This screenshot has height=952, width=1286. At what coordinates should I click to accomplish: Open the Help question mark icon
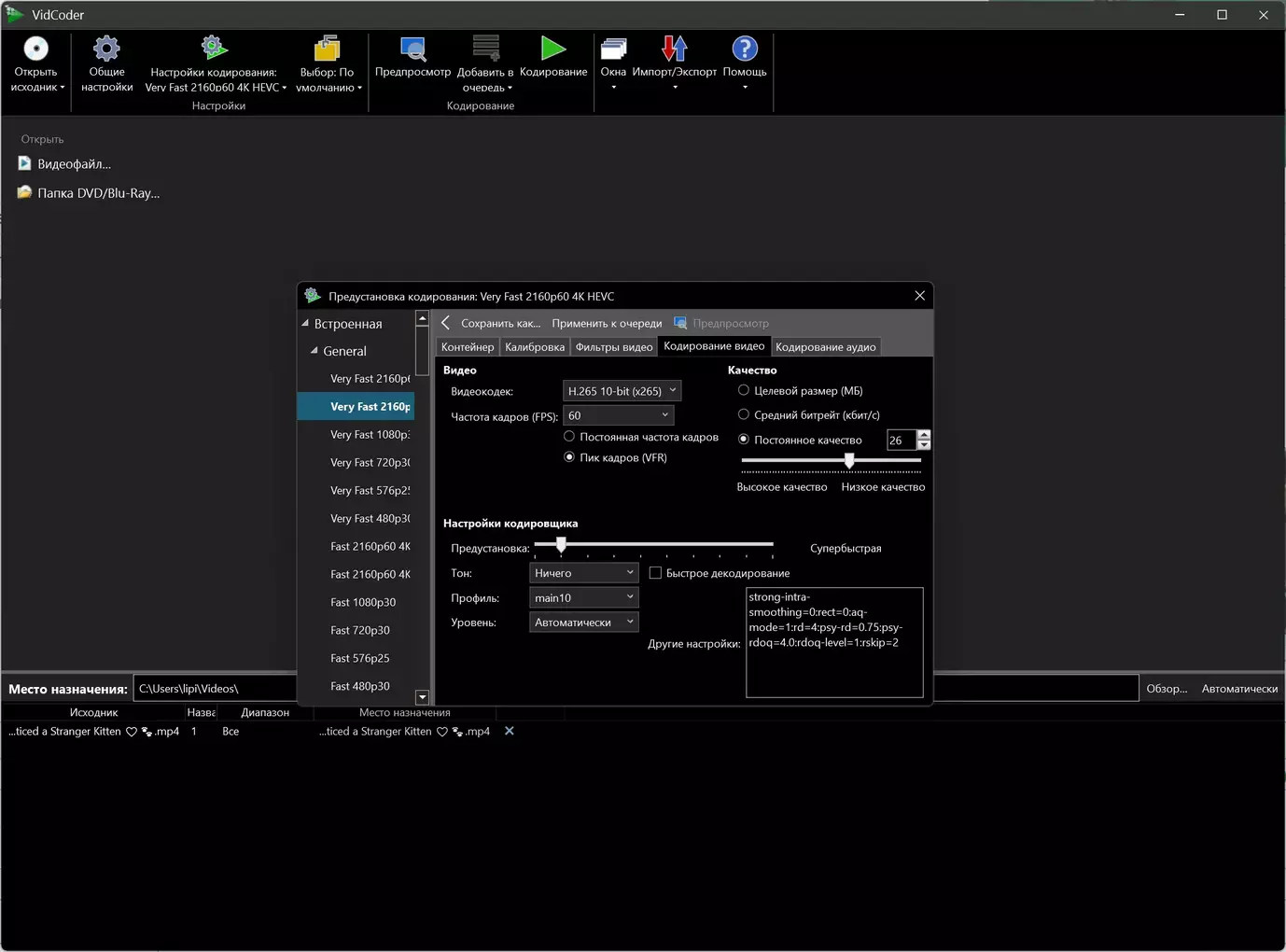[745, 49]
